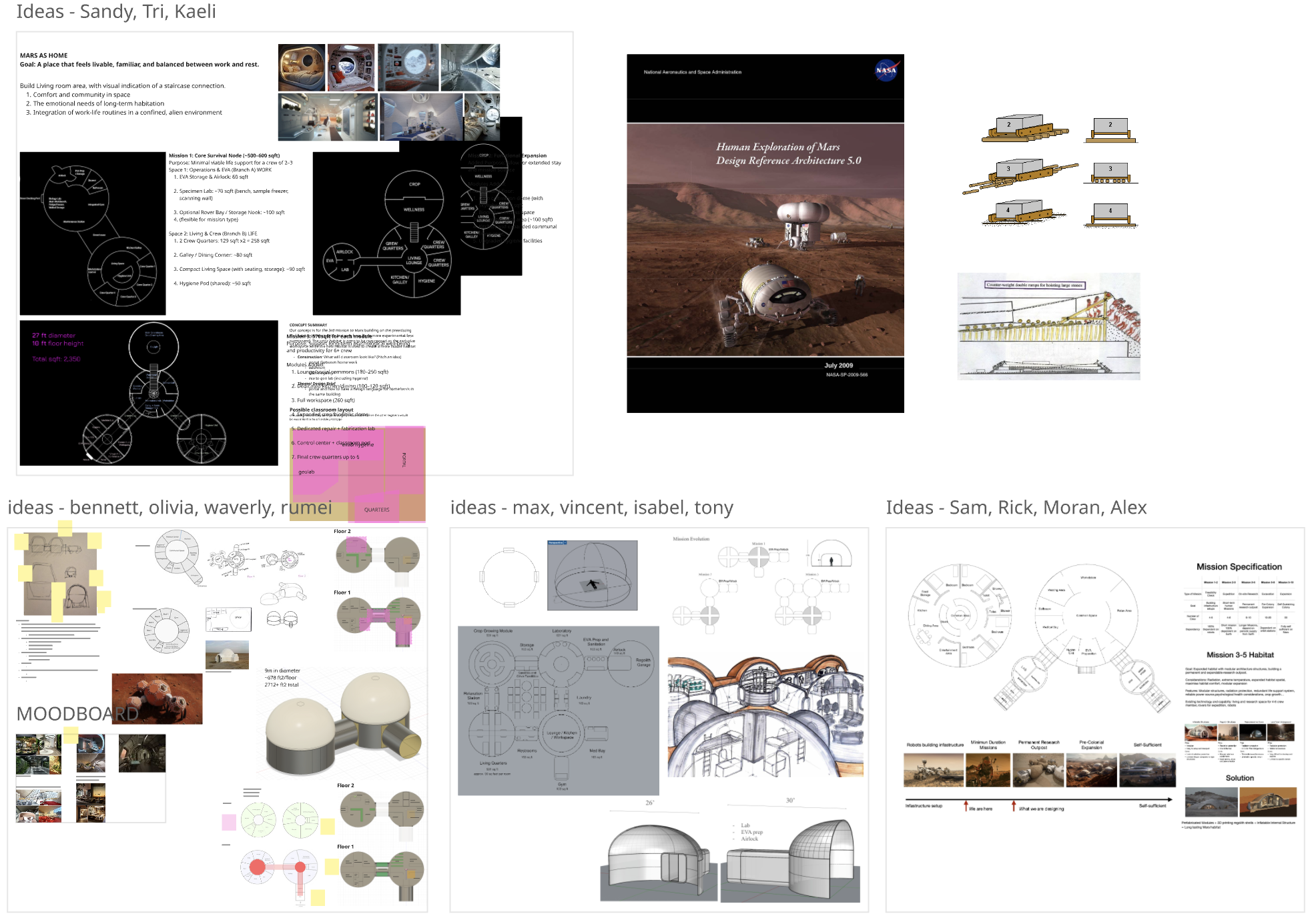Select the 'Solution' heading text
Viewport: 1316px width, 922px height.
[1239, 778]
